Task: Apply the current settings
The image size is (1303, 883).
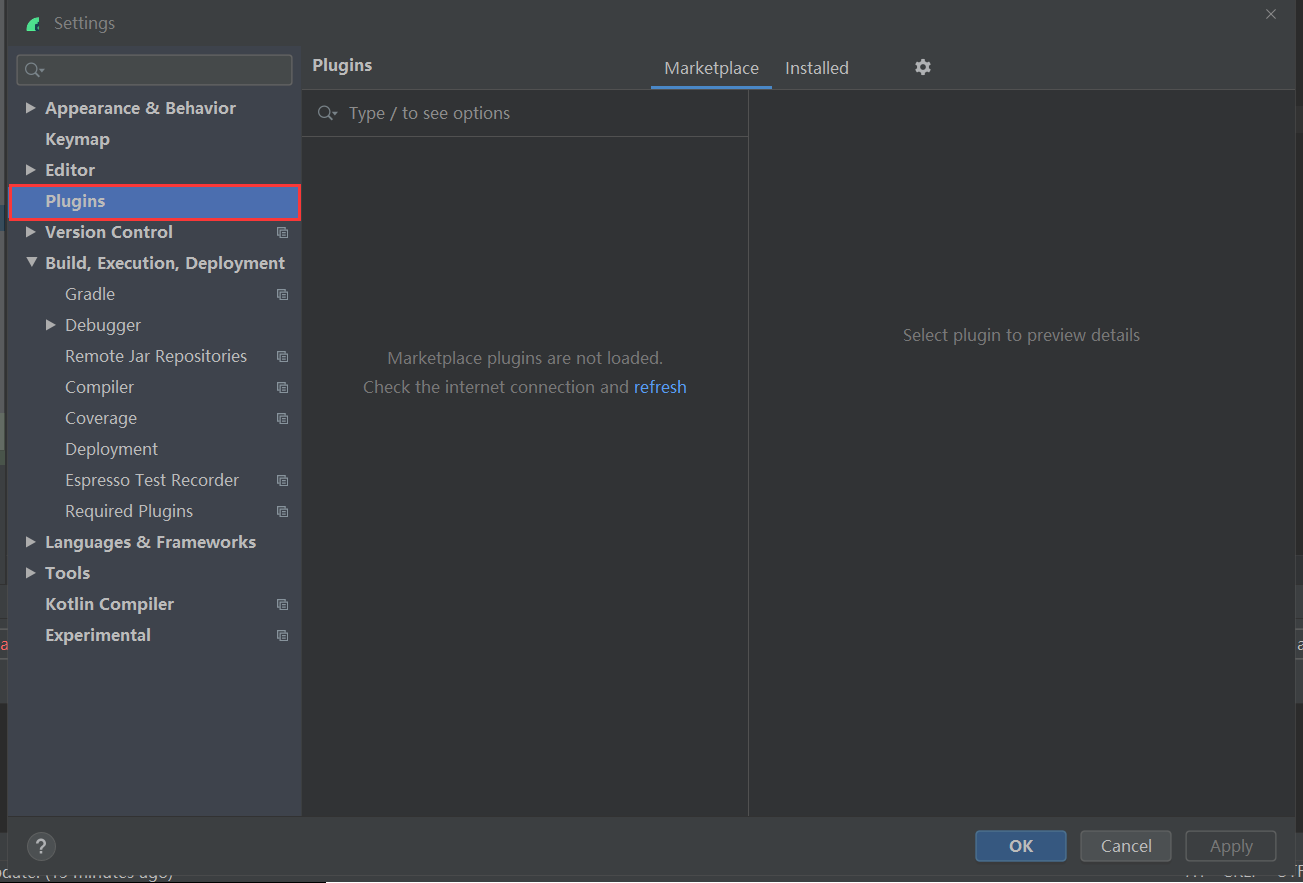Action: (1230, 845)
